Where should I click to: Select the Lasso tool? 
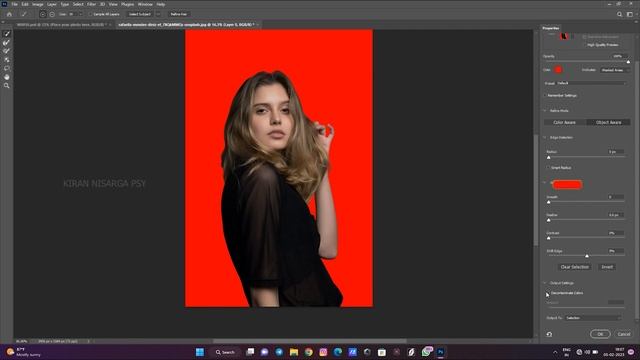(7, 68)
